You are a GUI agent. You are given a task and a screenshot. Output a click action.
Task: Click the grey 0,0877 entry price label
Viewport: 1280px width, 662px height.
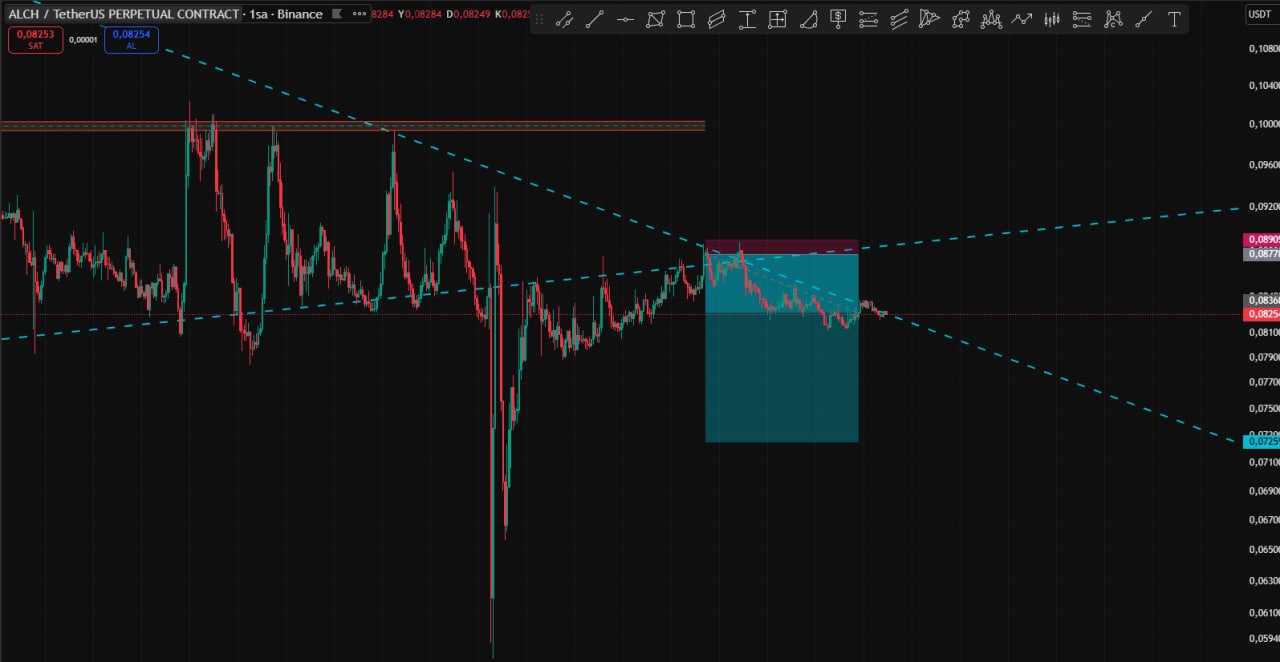coord(1261,254)
